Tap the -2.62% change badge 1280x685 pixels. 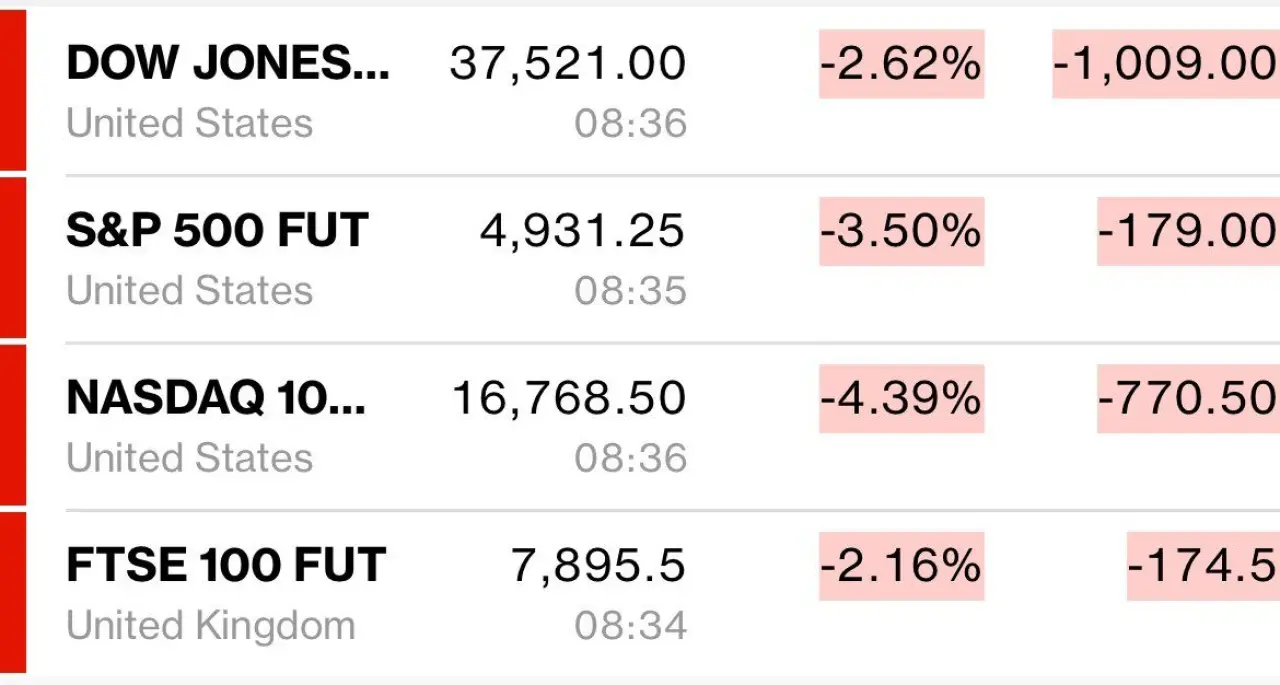[901, 64]
